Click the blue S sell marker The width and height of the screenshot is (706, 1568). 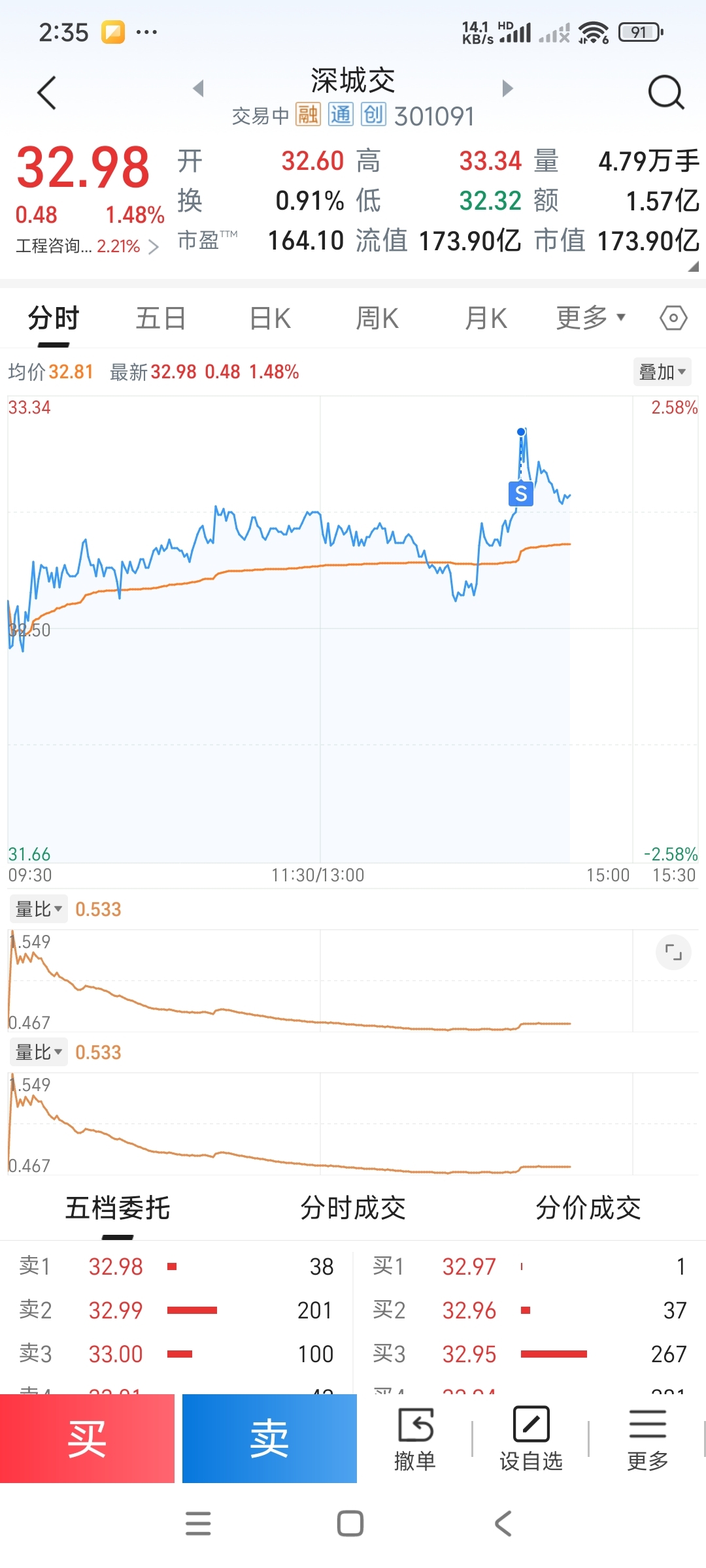coord(521,493)
